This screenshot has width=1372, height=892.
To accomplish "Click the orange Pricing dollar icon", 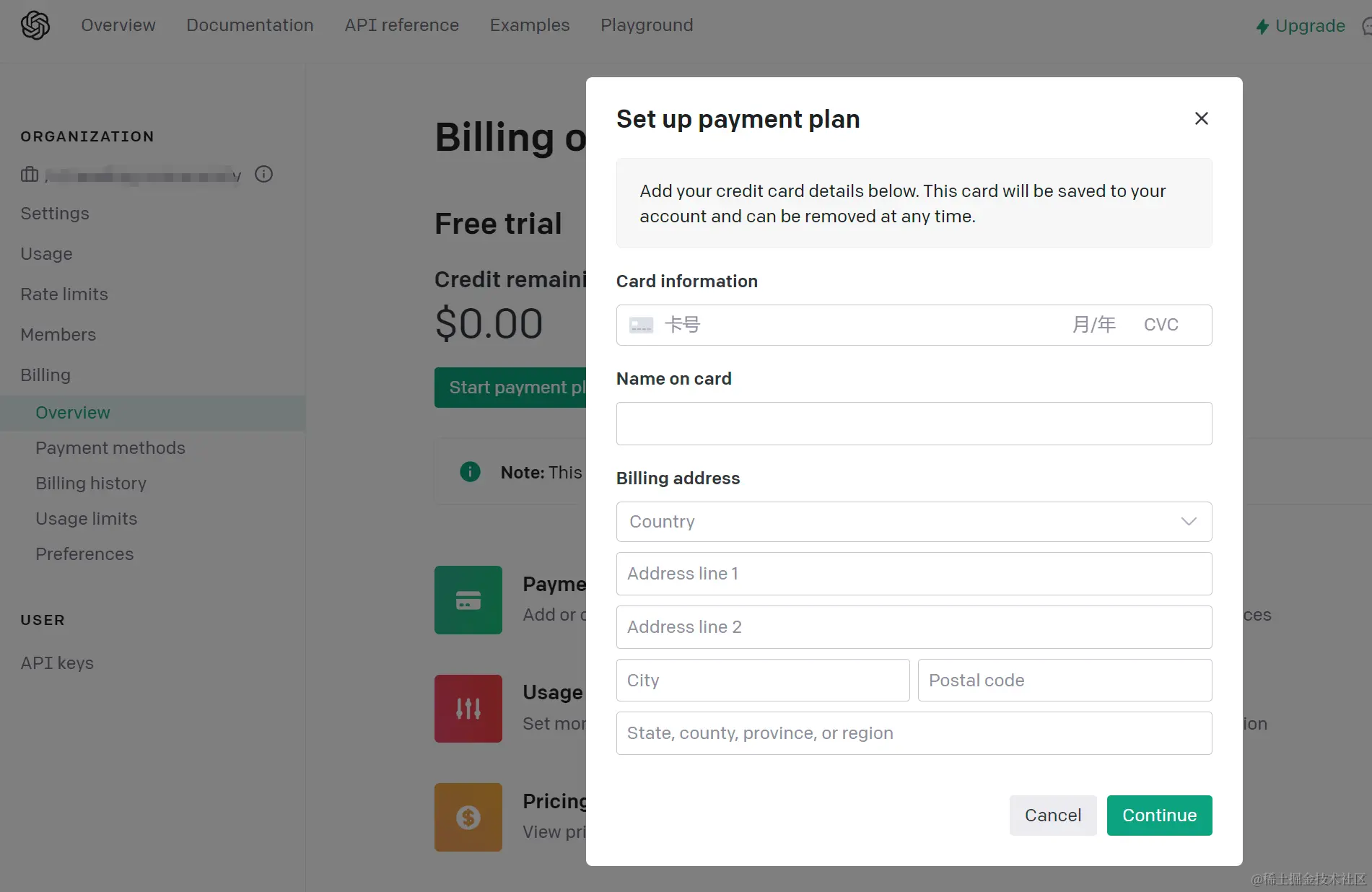I will coord(468,817).
